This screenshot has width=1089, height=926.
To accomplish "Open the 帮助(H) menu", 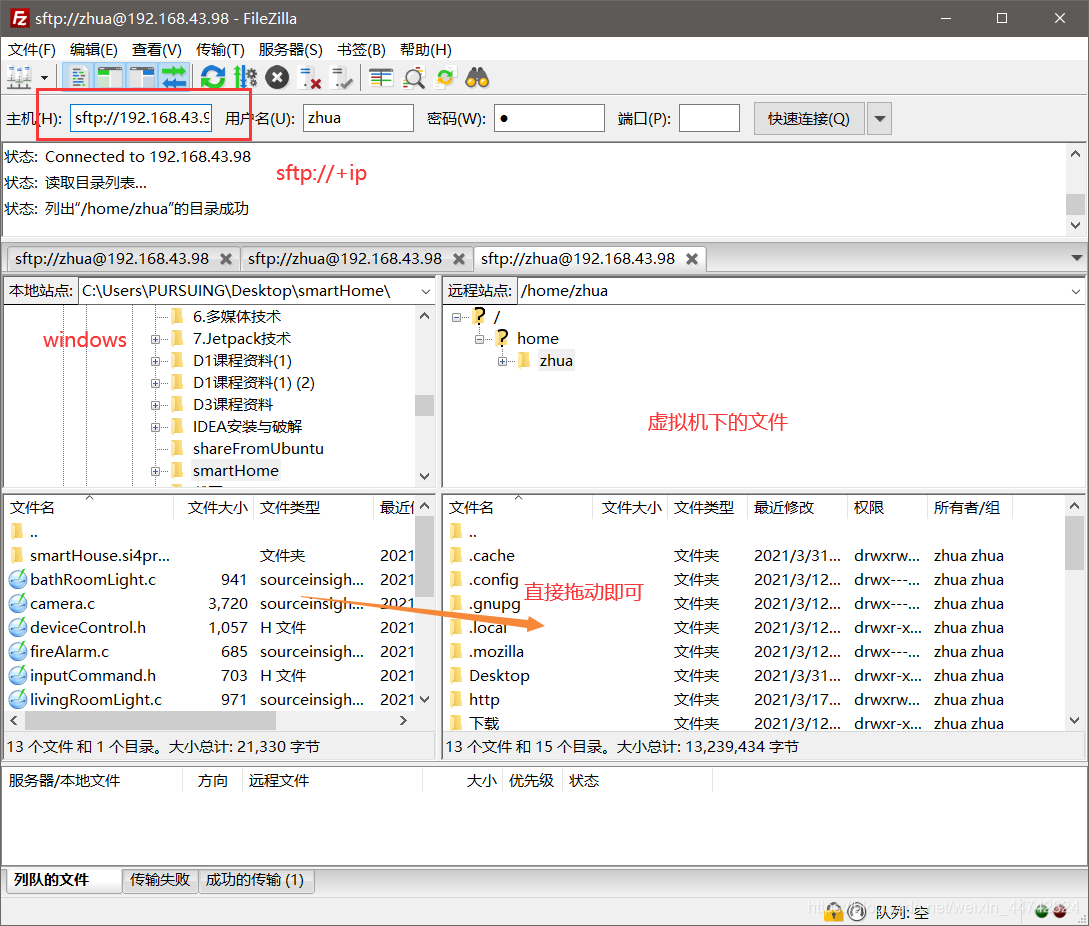I will pyautogui.click(x=426, y=49).
